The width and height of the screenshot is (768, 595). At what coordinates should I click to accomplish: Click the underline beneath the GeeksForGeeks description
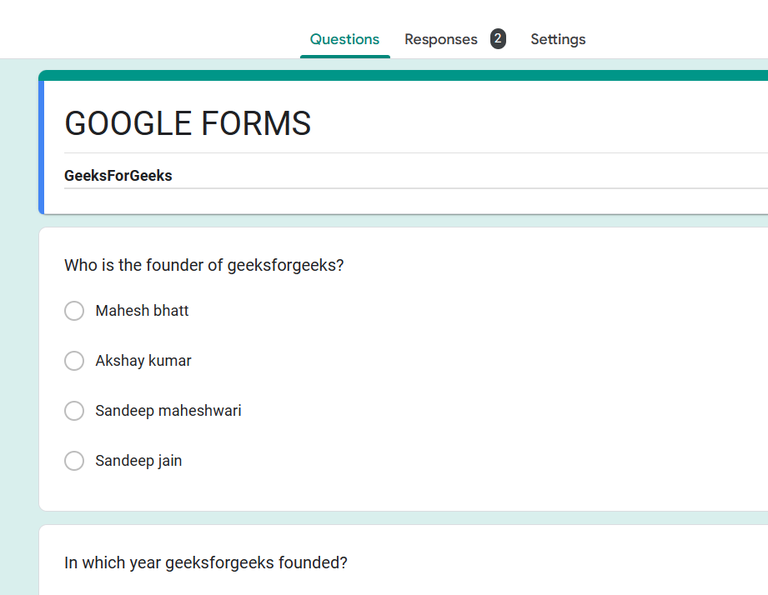(415, 188)
